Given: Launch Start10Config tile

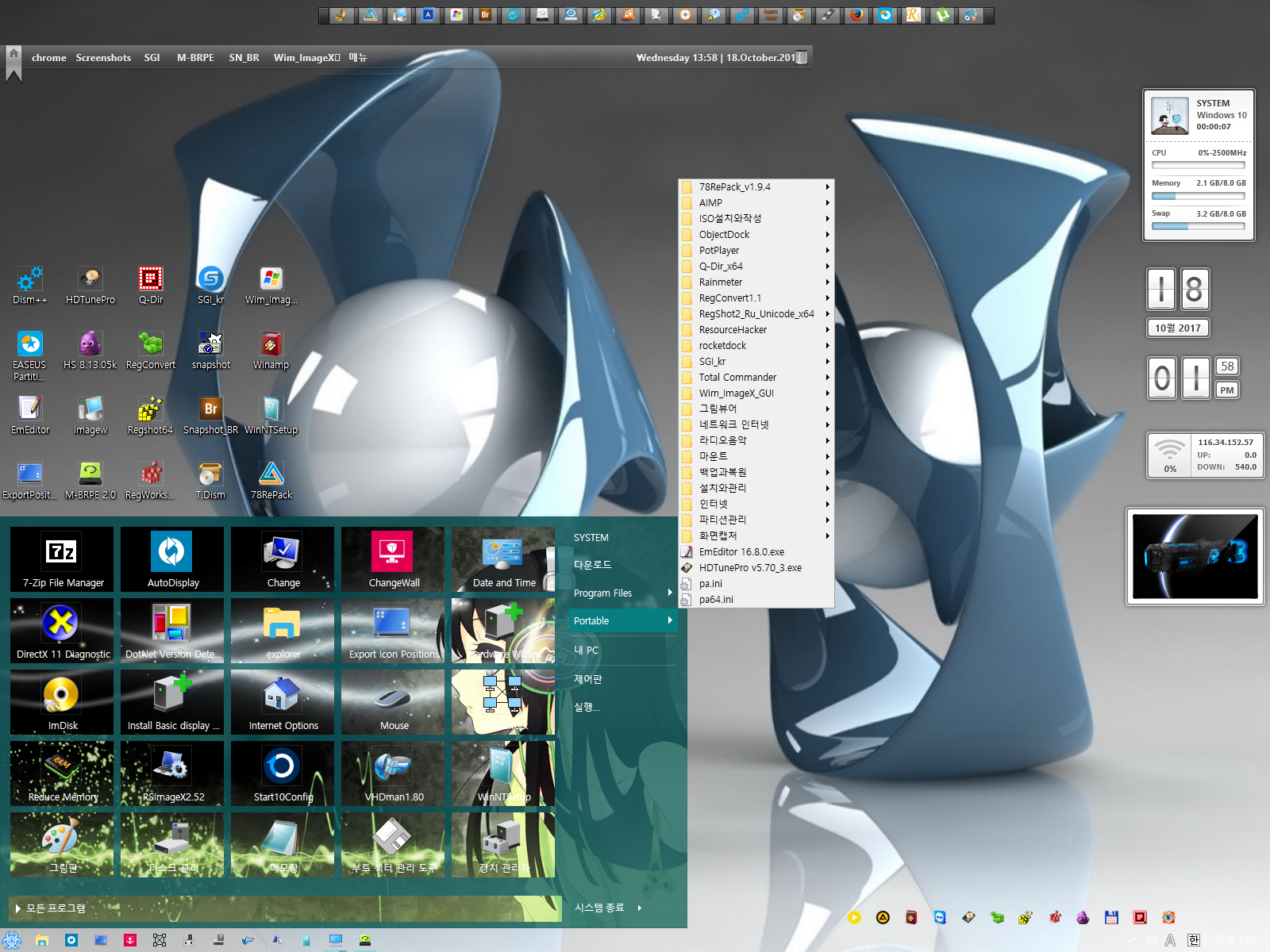Looking at the screenshot, I should point(283,773).
